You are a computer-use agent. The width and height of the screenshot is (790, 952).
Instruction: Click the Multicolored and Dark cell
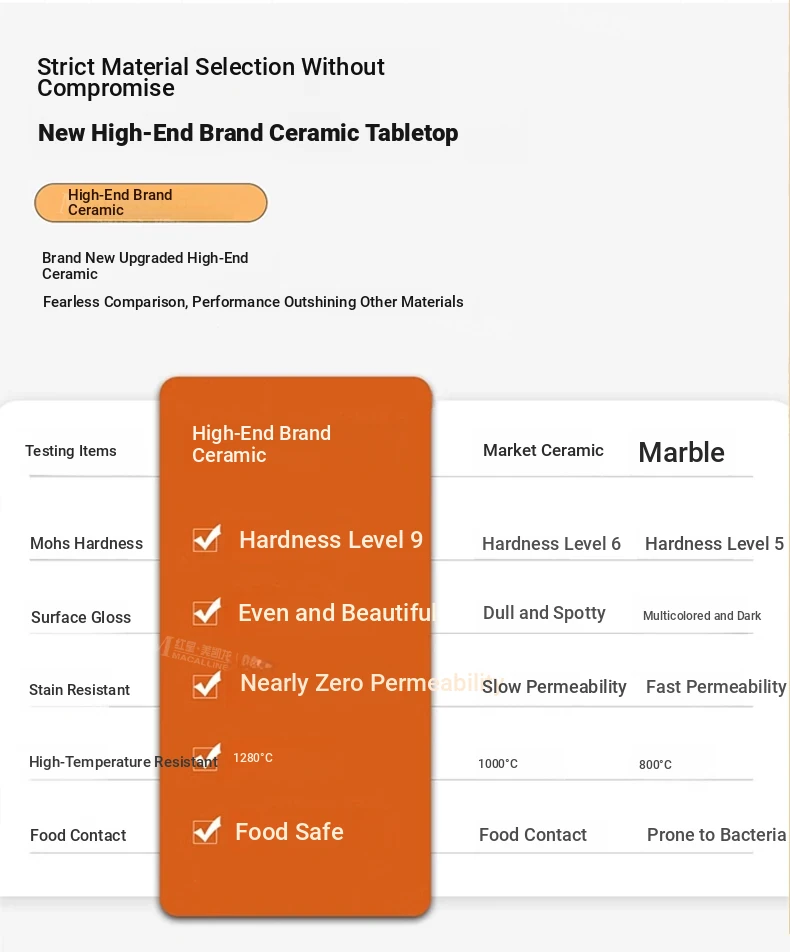click(702, 616)
